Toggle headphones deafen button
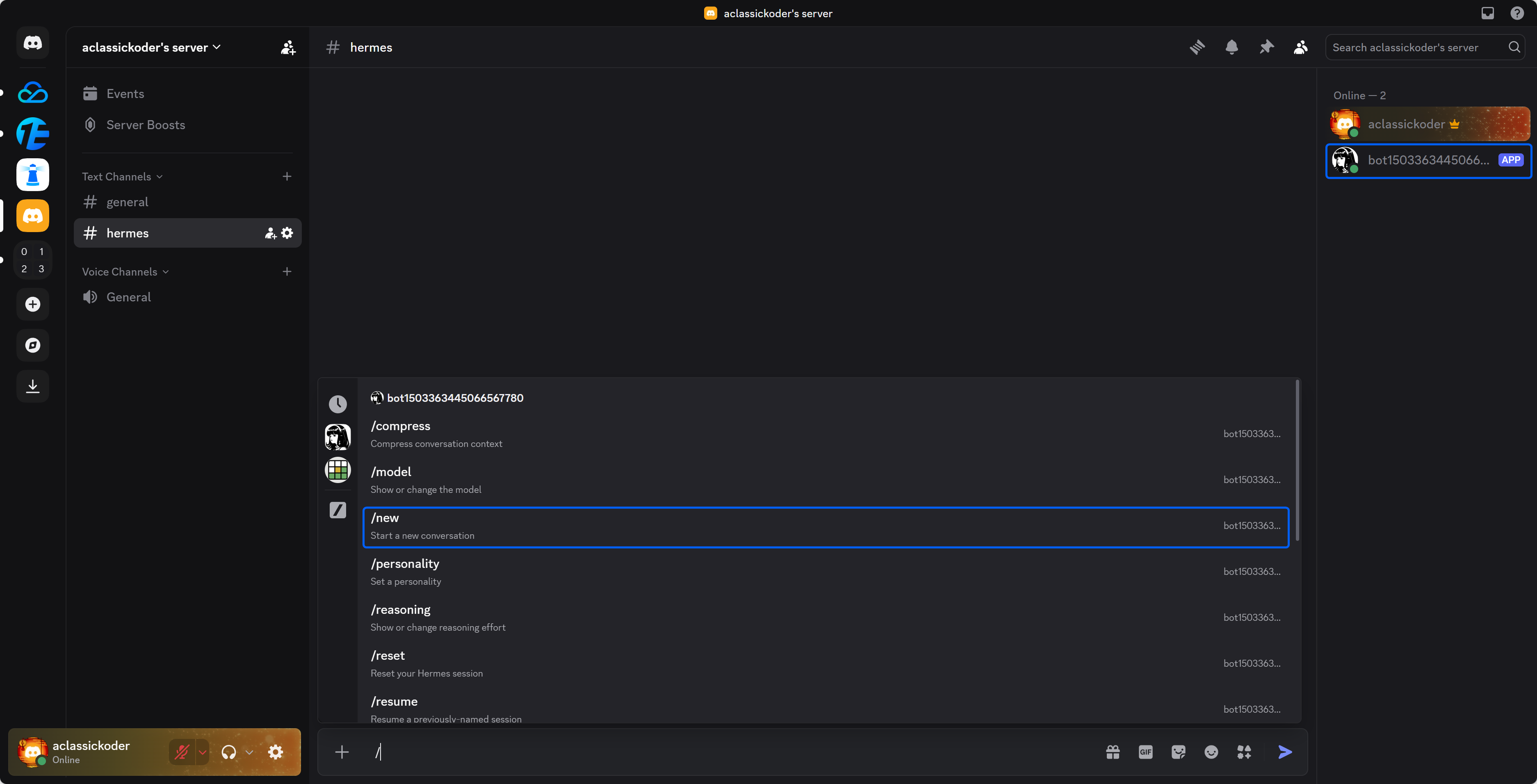This screenshot has width=1537, height=784. click(x=229, y=752)
